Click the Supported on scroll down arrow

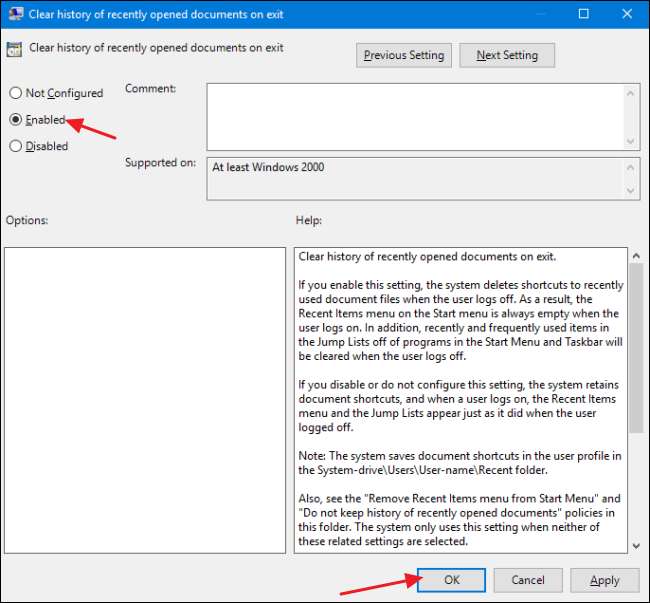pyautogui.click(x=631, y=191)
